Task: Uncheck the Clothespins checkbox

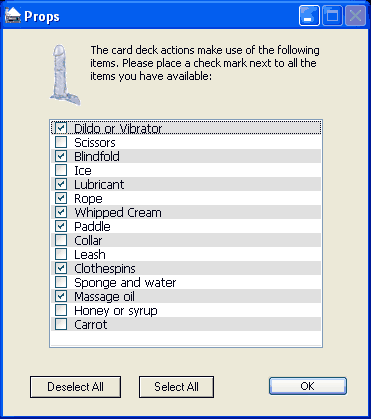Action: (x=61, y=268)
